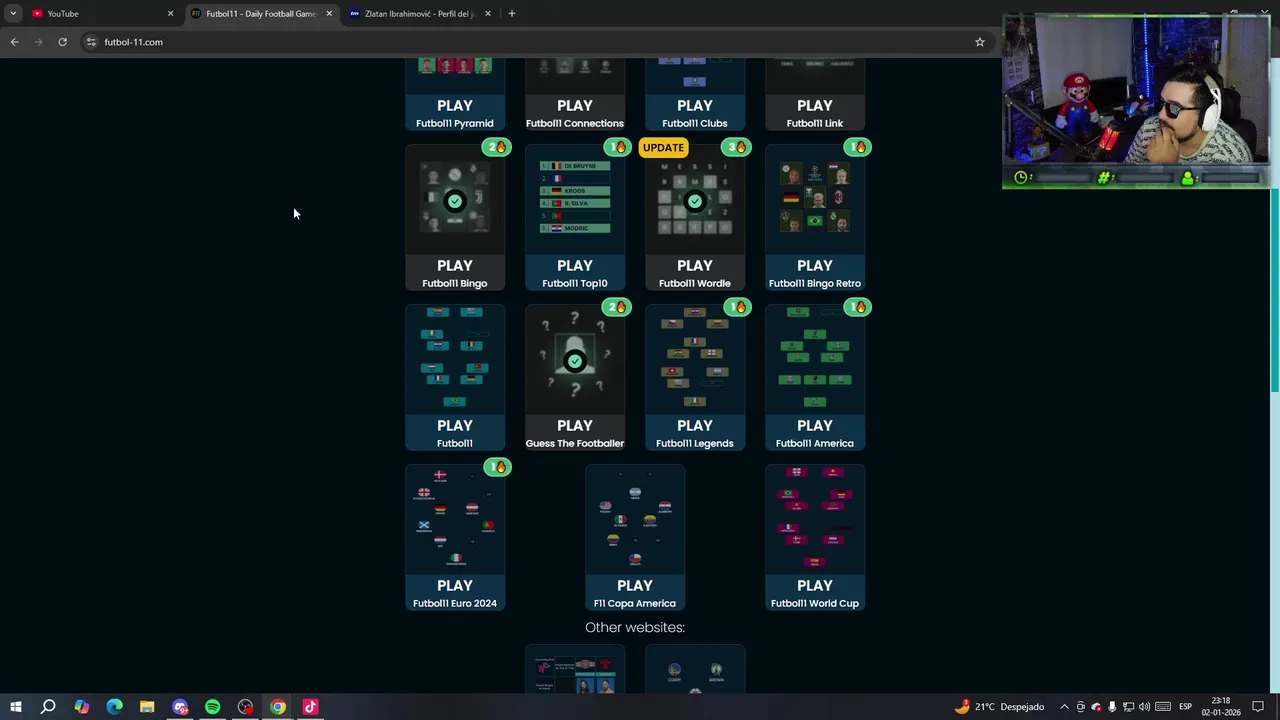Click the flame streak badge on Futbol11 America
Screen dimensions: 1280x720
coord(857,307)
